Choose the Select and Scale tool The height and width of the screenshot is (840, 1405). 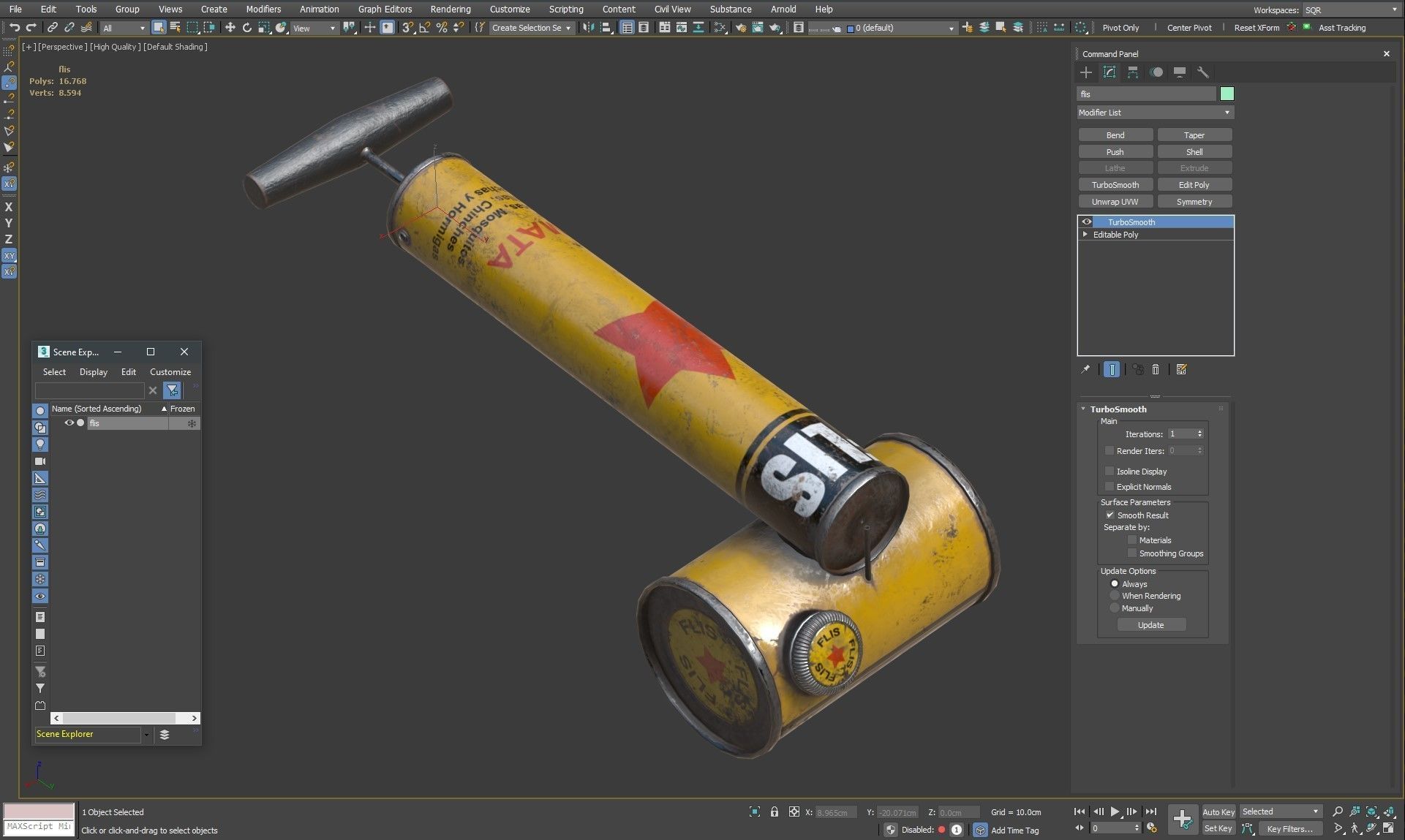(264, 28)
